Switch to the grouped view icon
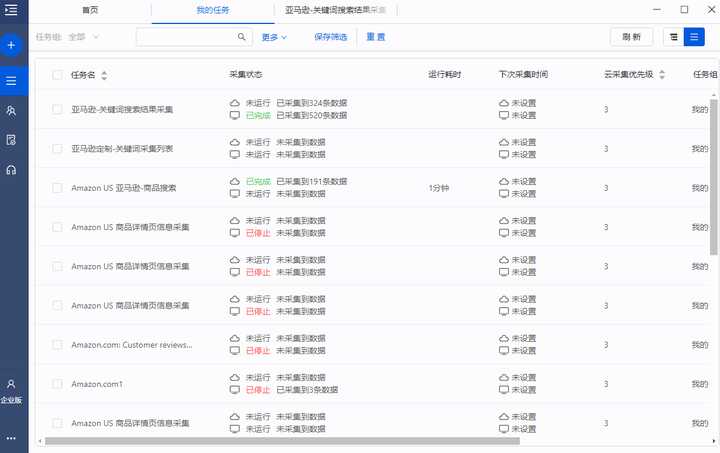The image size is (720, 453). click(x=674, y=37)
